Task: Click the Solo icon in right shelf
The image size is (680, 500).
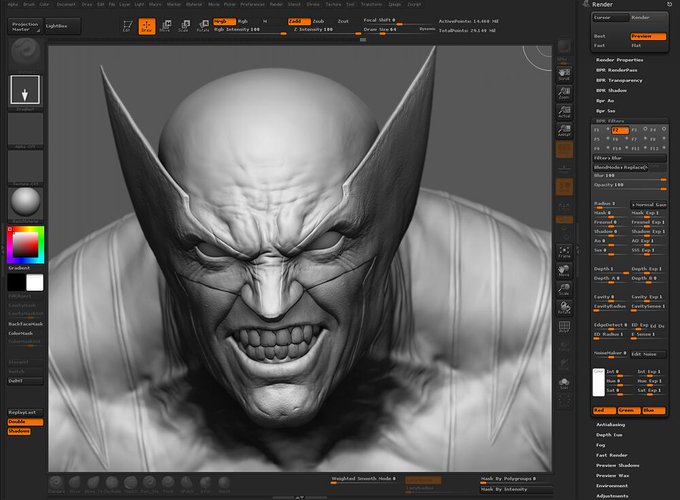Action: tap(564, 383)
